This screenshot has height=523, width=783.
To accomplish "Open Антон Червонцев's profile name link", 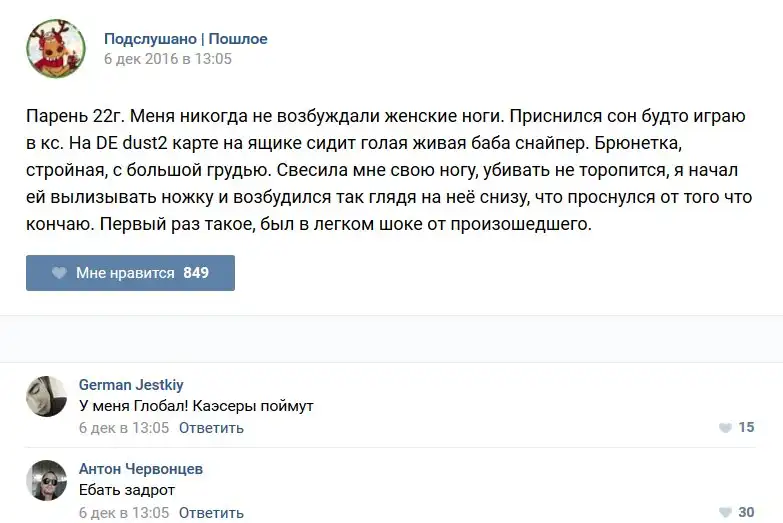I will (x=141, y=469).
